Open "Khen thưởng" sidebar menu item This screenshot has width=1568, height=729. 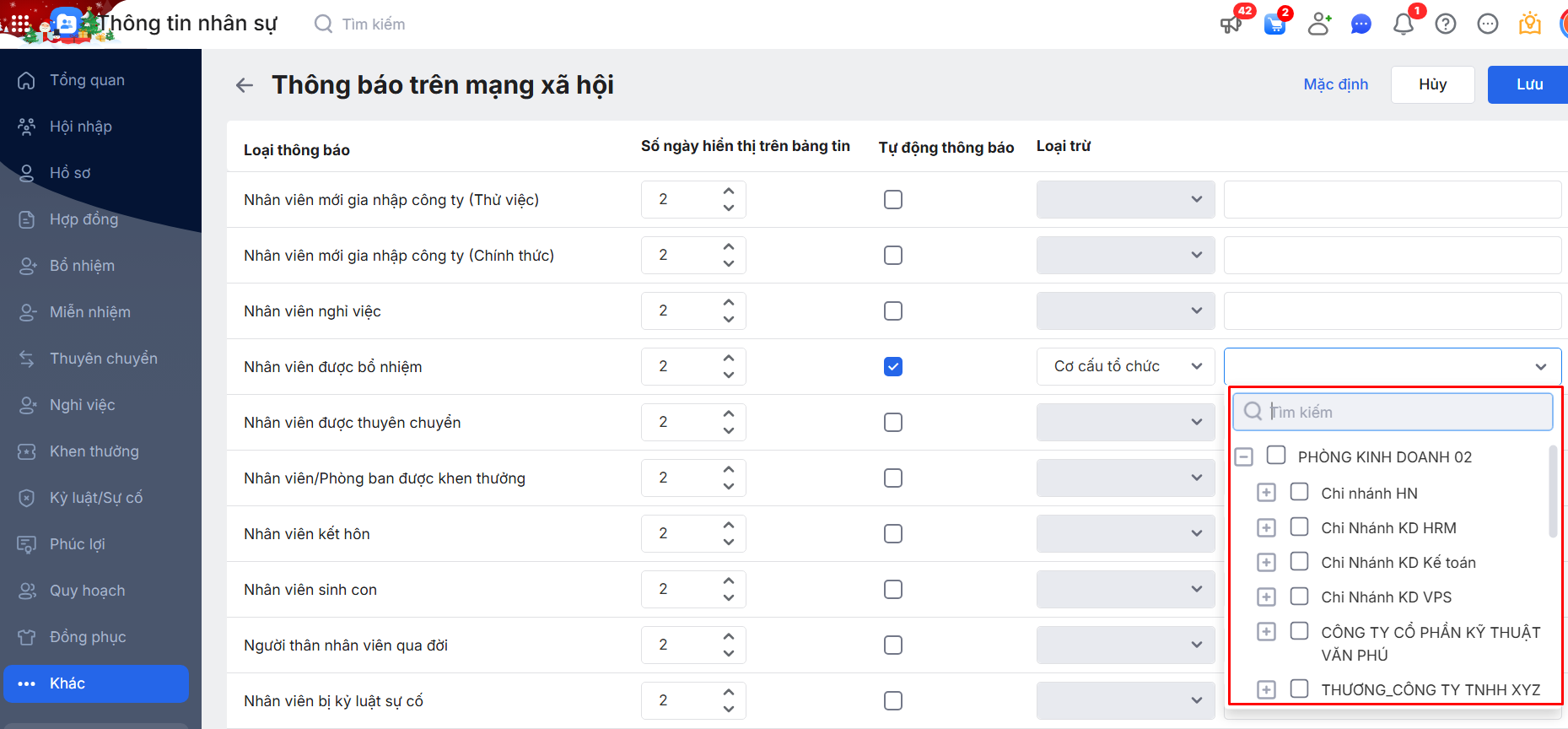click(94, 451)
